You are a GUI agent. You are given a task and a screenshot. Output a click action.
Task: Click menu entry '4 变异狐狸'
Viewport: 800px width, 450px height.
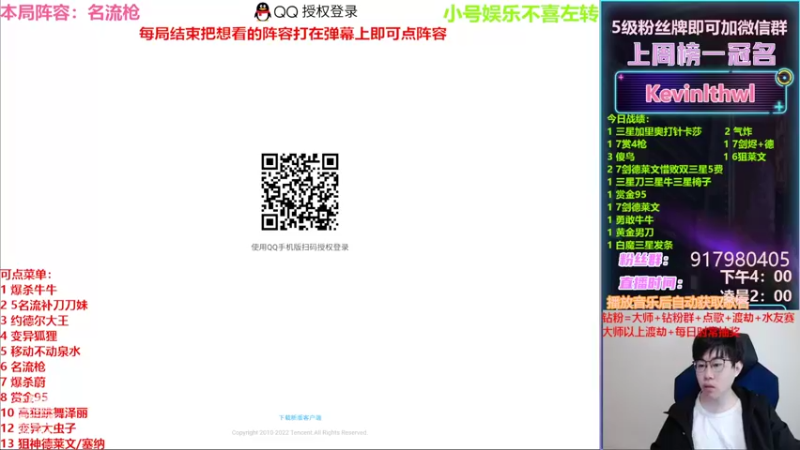pos(29,336)
